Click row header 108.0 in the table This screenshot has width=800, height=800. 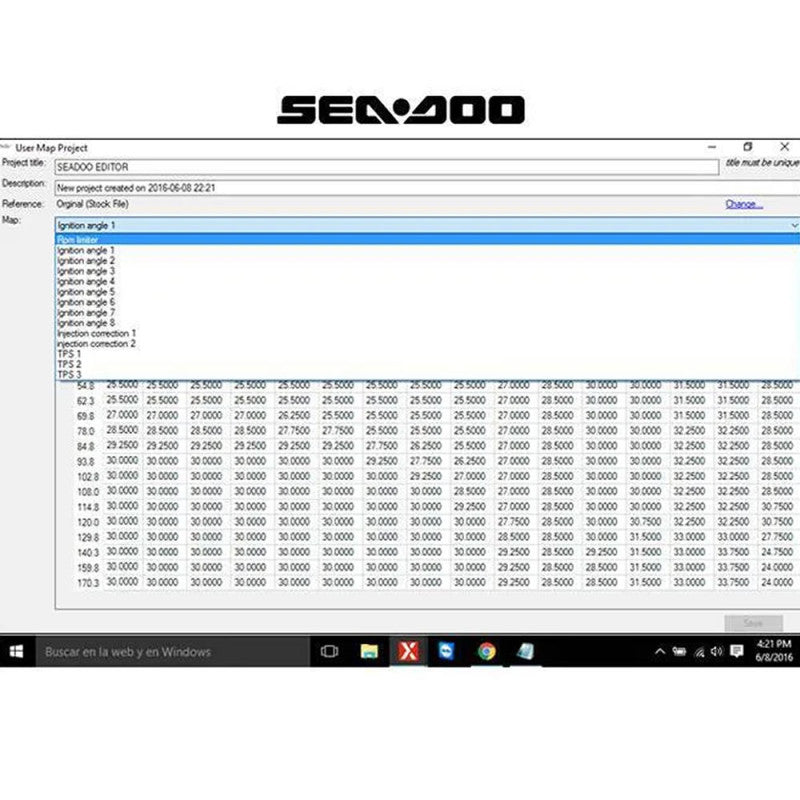click(x=88, y=492)
